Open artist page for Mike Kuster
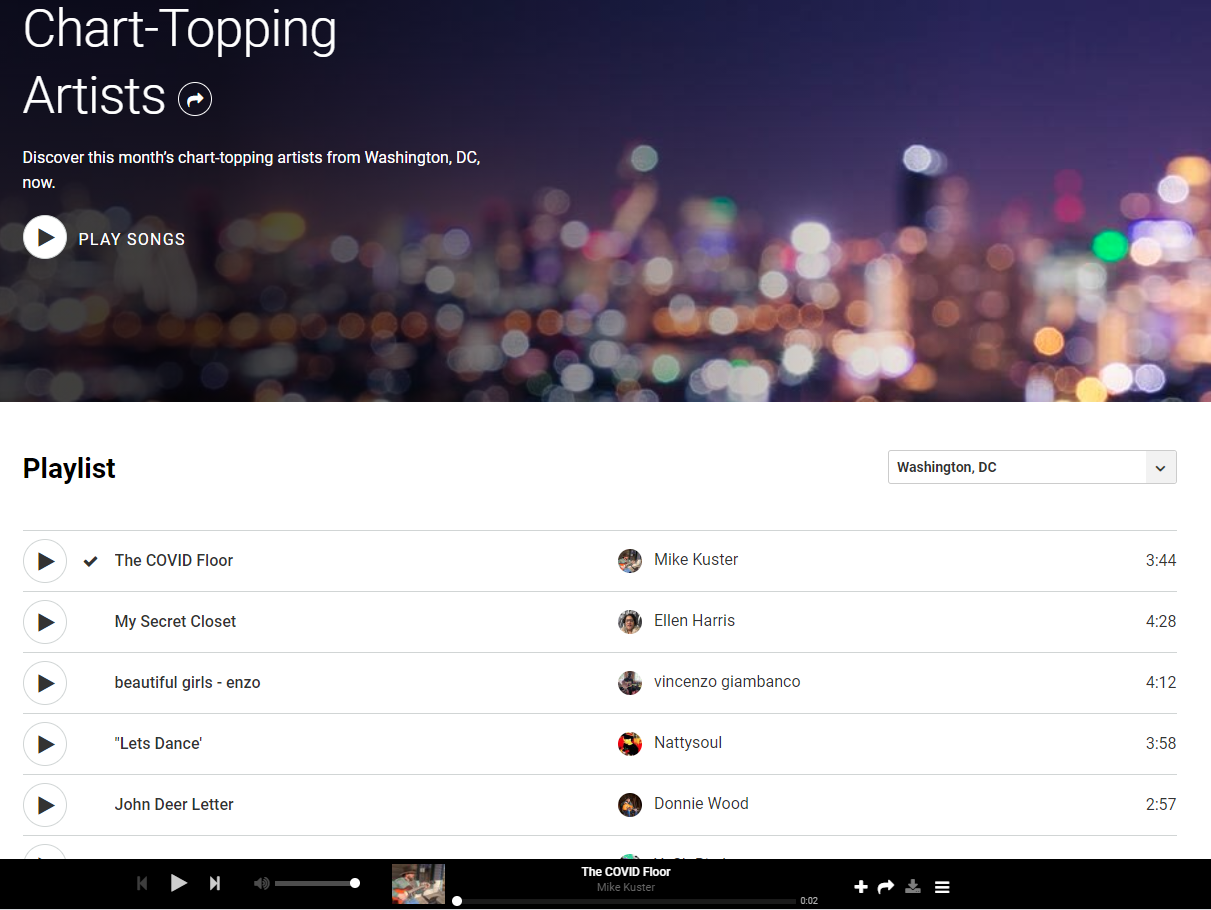This screenshot has width=1211, height=910. pos(696,560)
